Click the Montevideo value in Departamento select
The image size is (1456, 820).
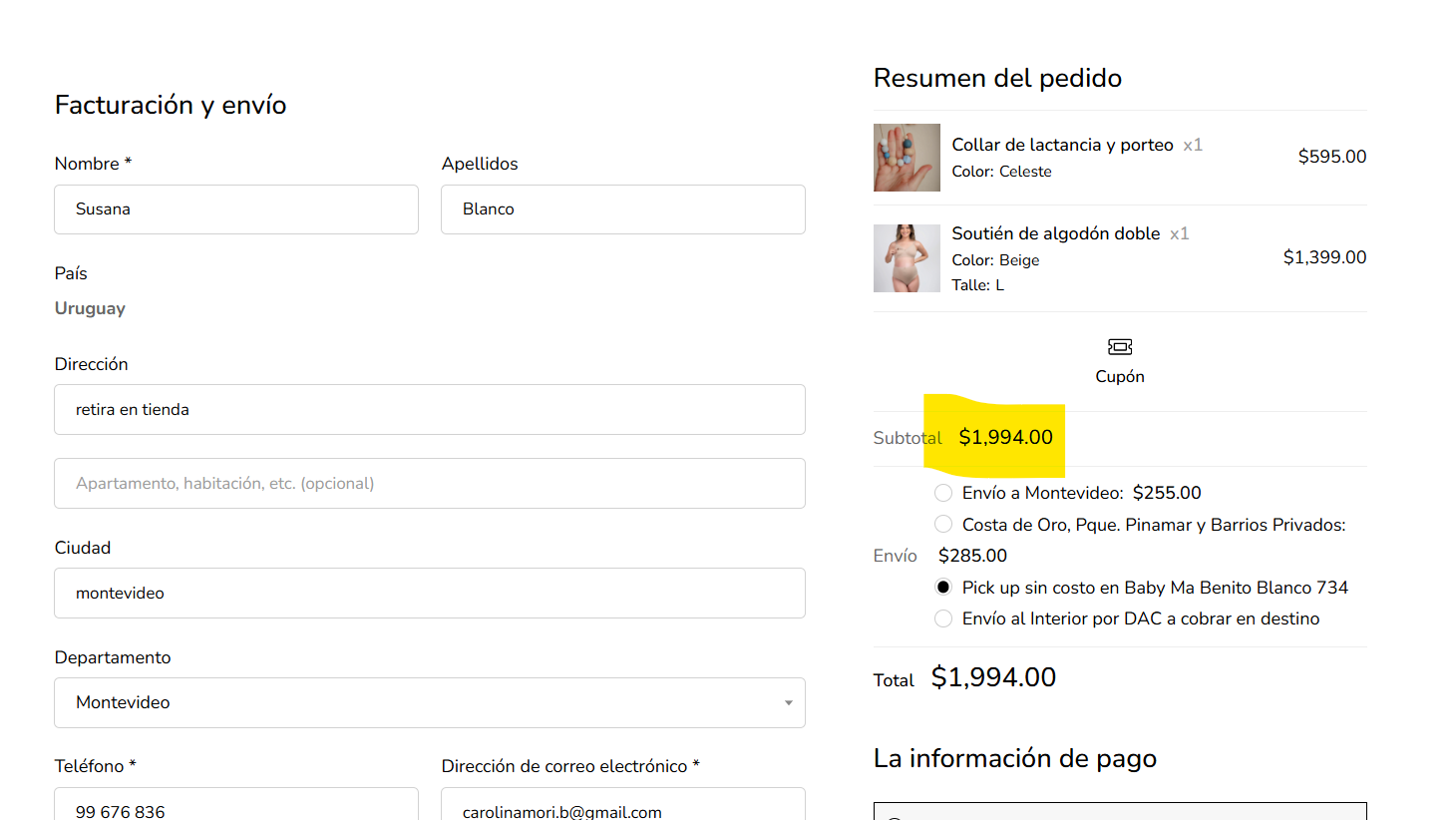(x=124, y=703)
